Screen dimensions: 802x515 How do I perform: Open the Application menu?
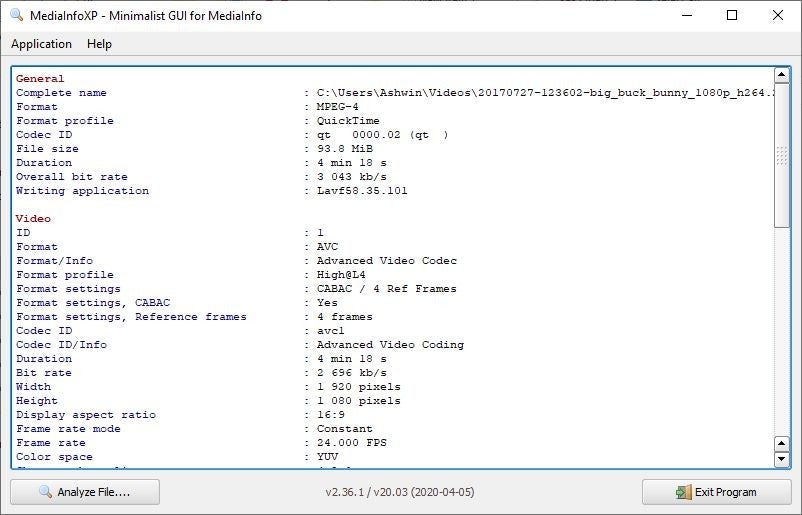pos(41,44)
